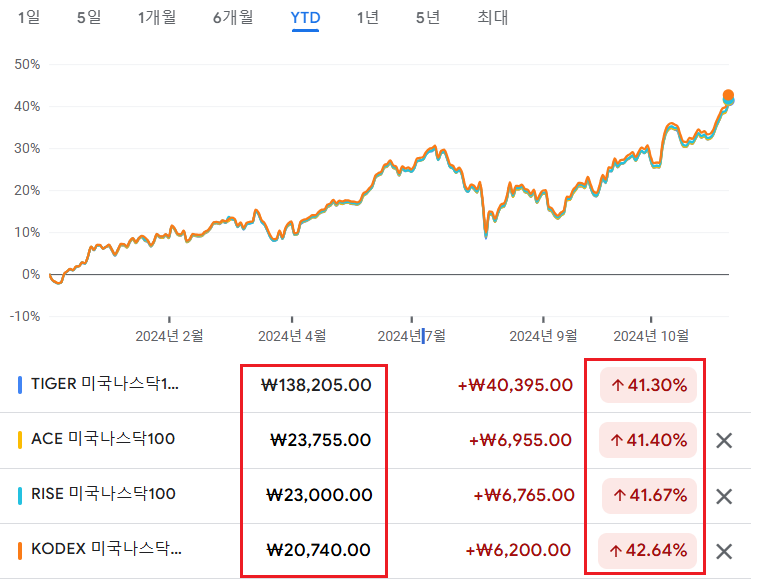Click the orange endpoint dot on the chart
This screenshot has height=580, width=759.
[728, 95]
